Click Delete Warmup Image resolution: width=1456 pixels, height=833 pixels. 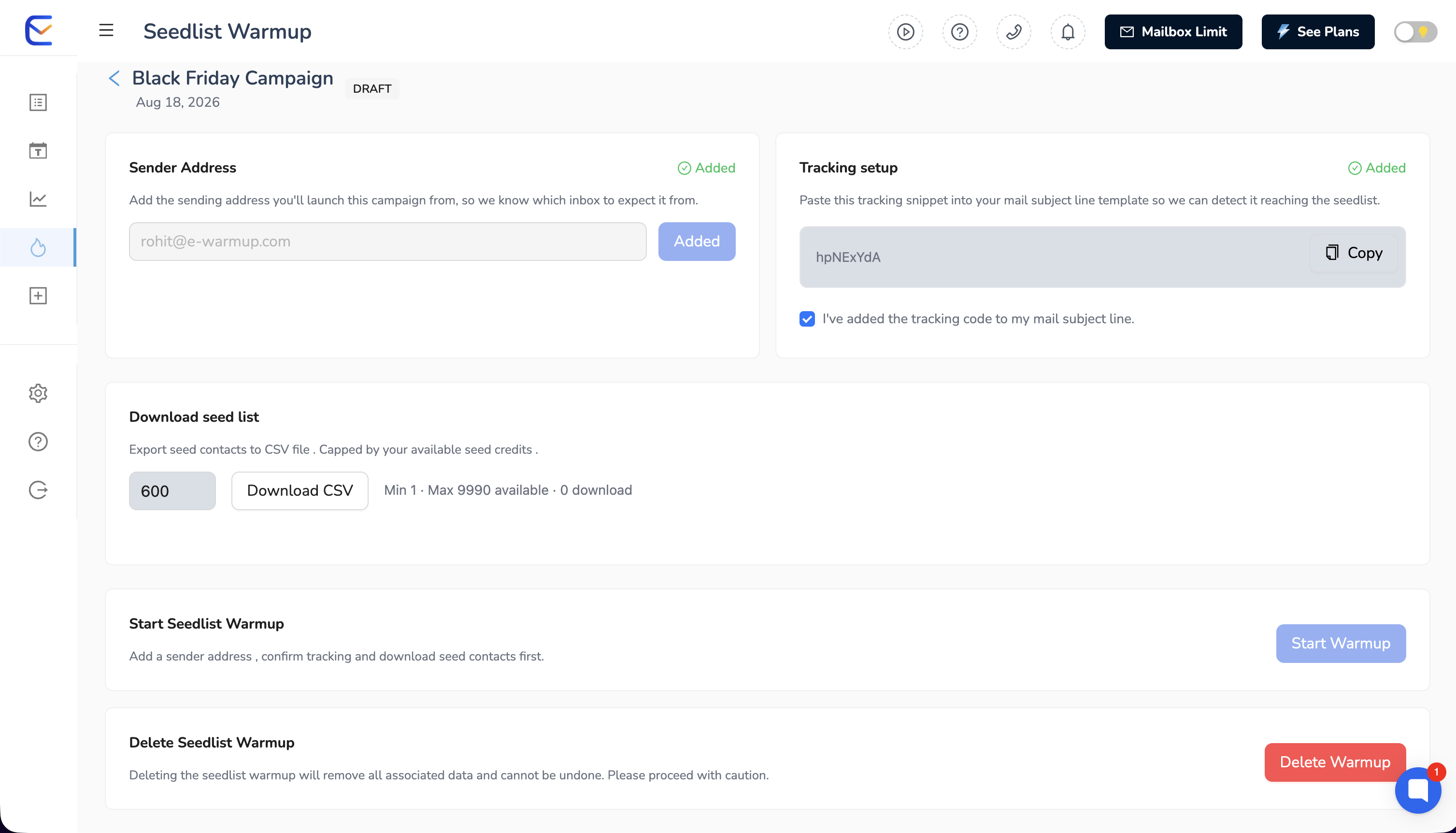coord(1335,762)
